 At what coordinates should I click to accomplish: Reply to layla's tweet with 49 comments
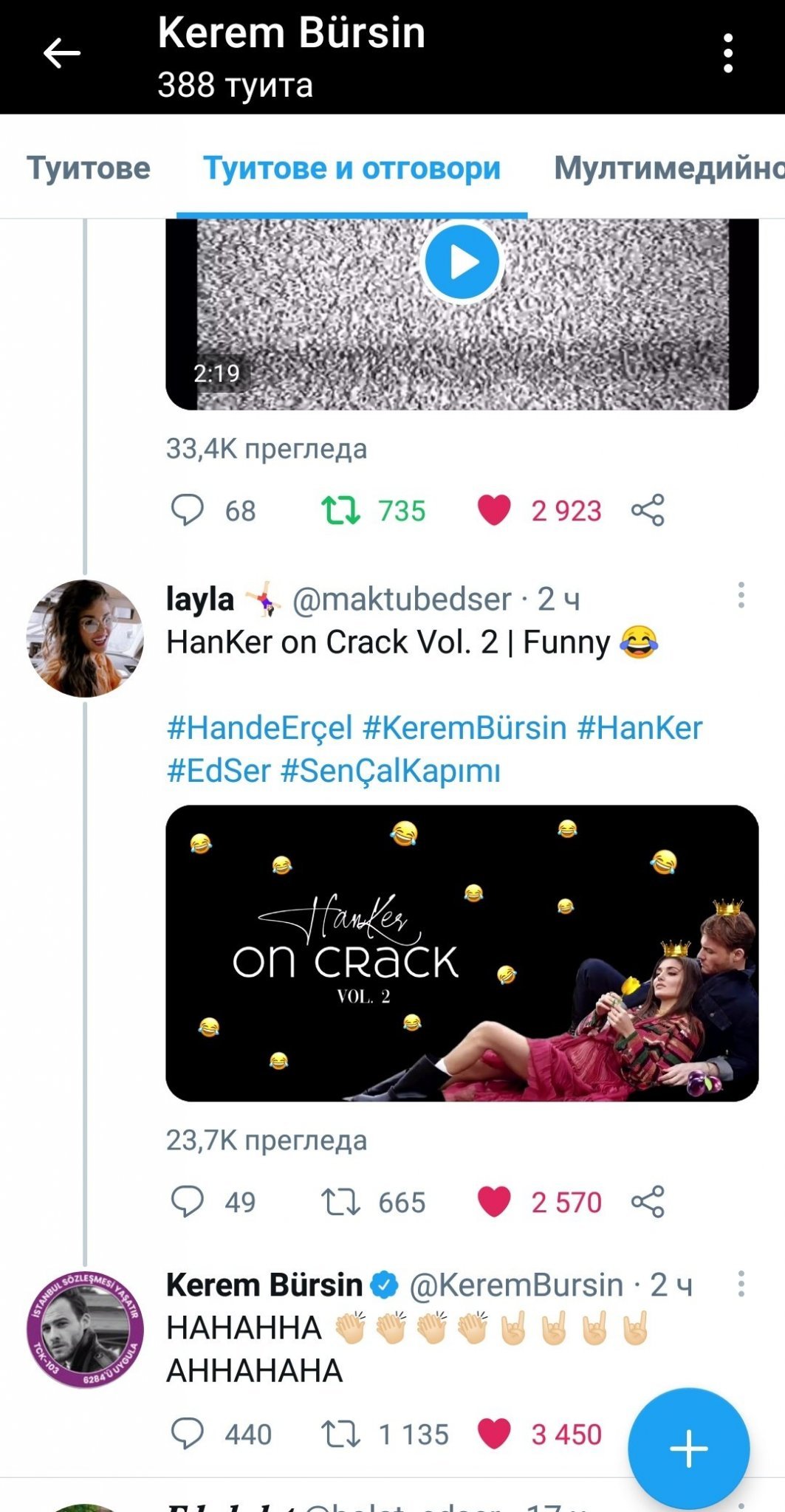[x=188, y=1201]
